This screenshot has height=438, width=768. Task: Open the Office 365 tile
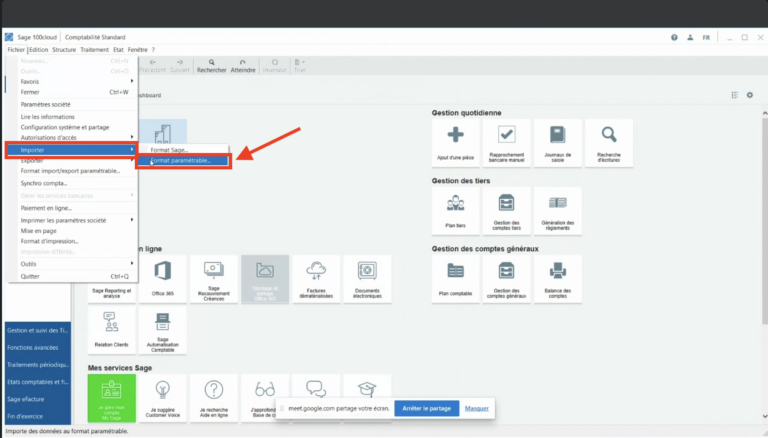pos(163,279)
